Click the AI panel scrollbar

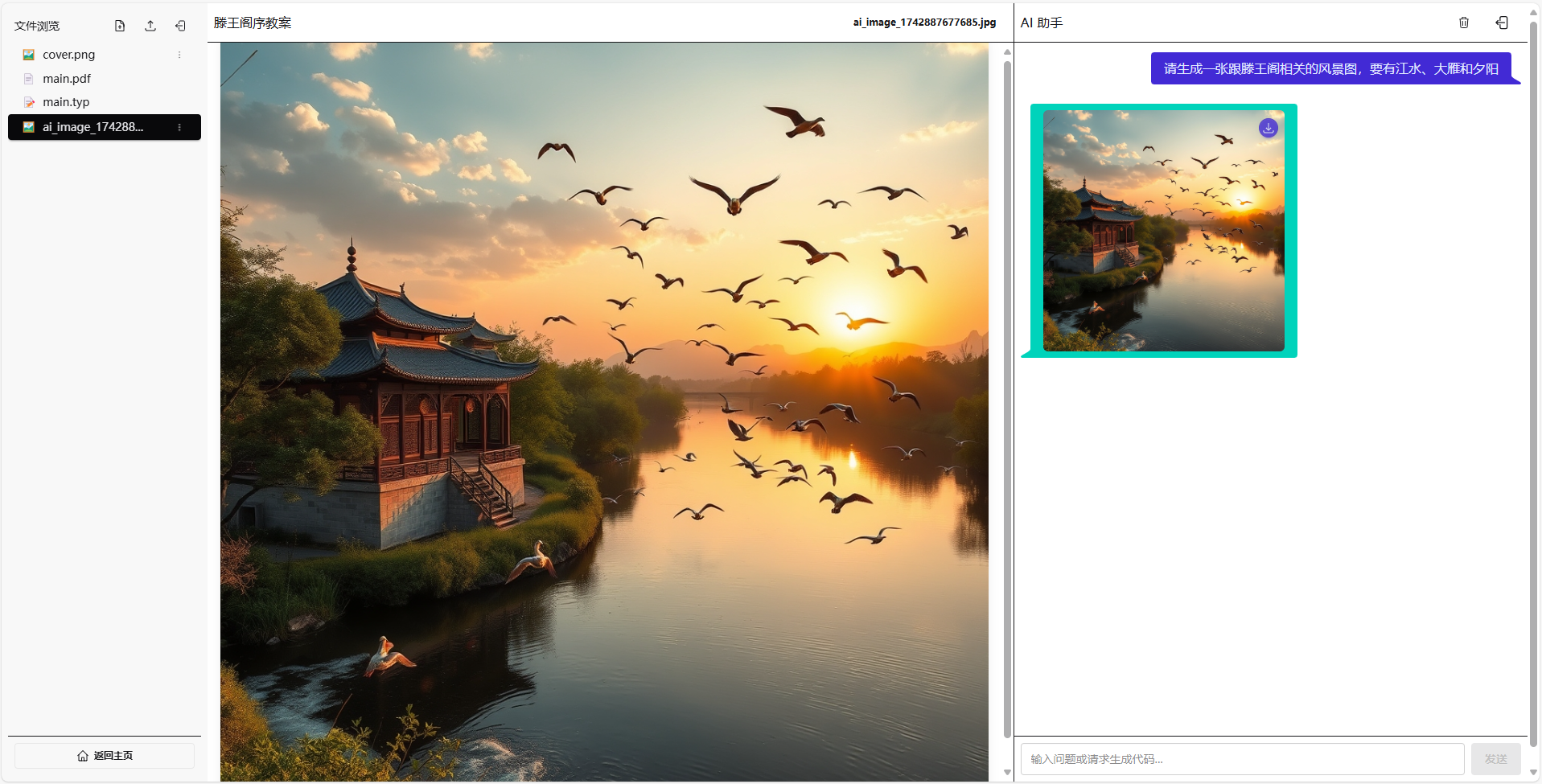pyautogui.click(x=1533, y=386)
